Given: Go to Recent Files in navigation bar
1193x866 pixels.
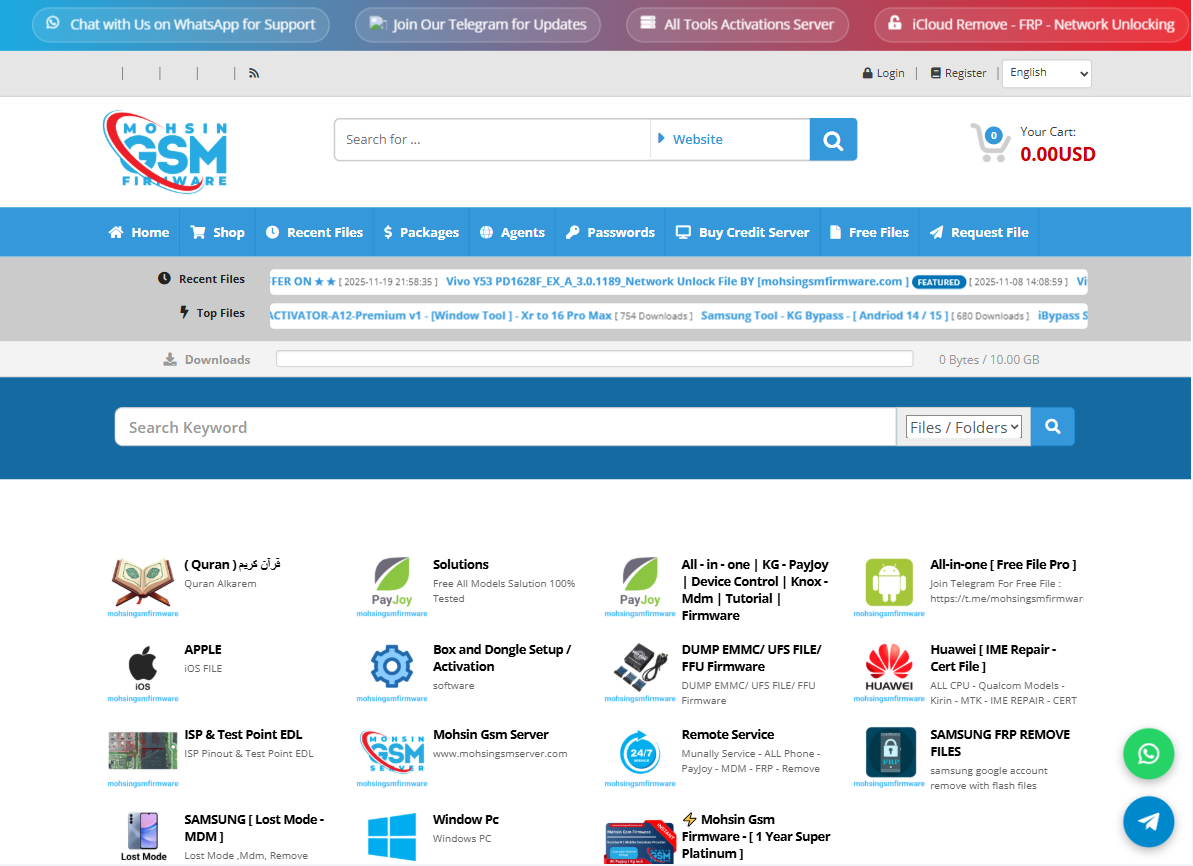Looking at the screenshot, I should tap(314, 232).
